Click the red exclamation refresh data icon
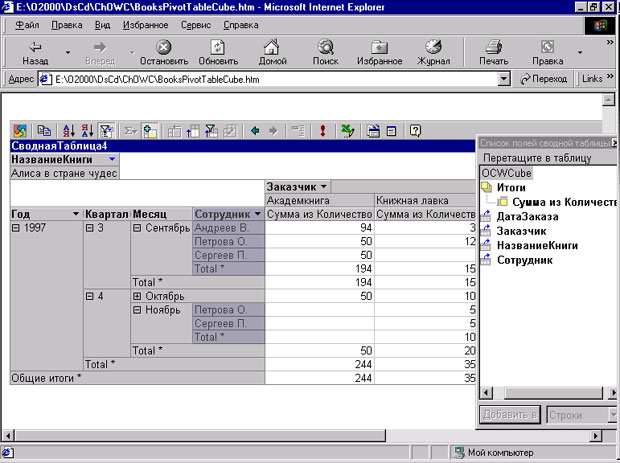620x463 pixels. [x=323, y=130]
